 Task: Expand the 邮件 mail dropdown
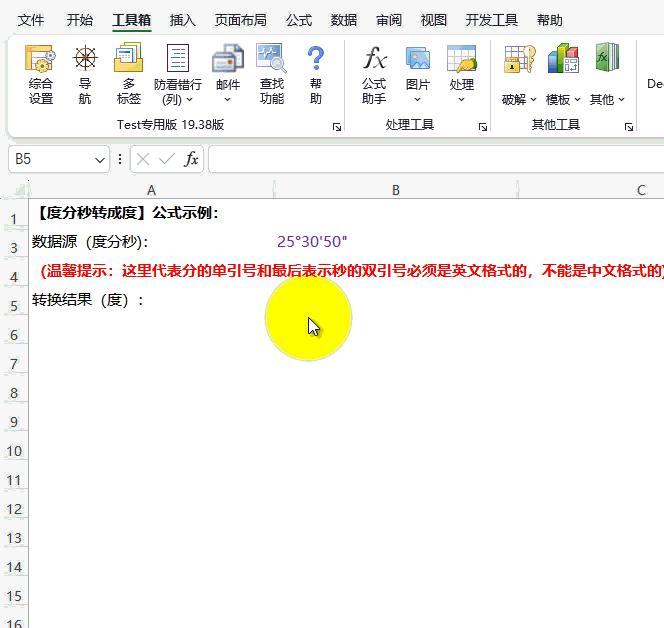[228, 99]
